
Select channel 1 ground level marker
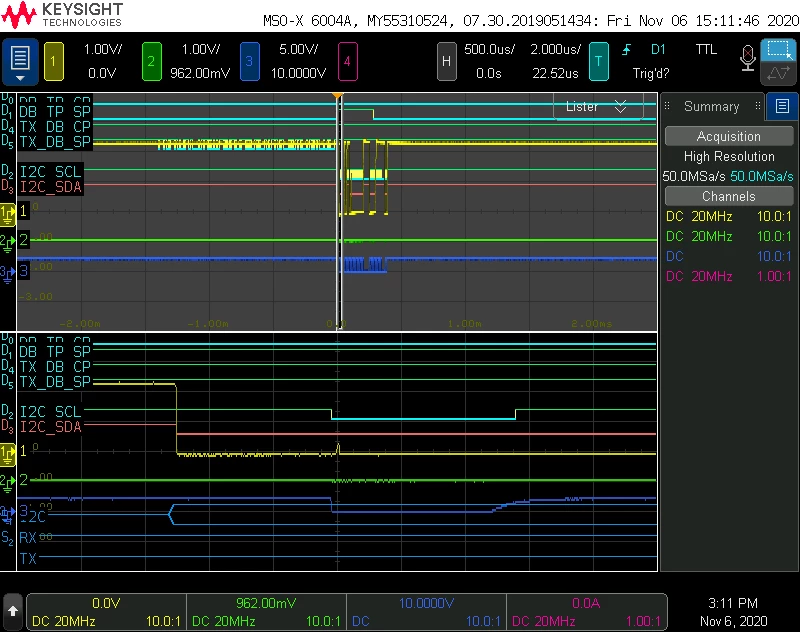pyautogui.click(x=8, y=214)
